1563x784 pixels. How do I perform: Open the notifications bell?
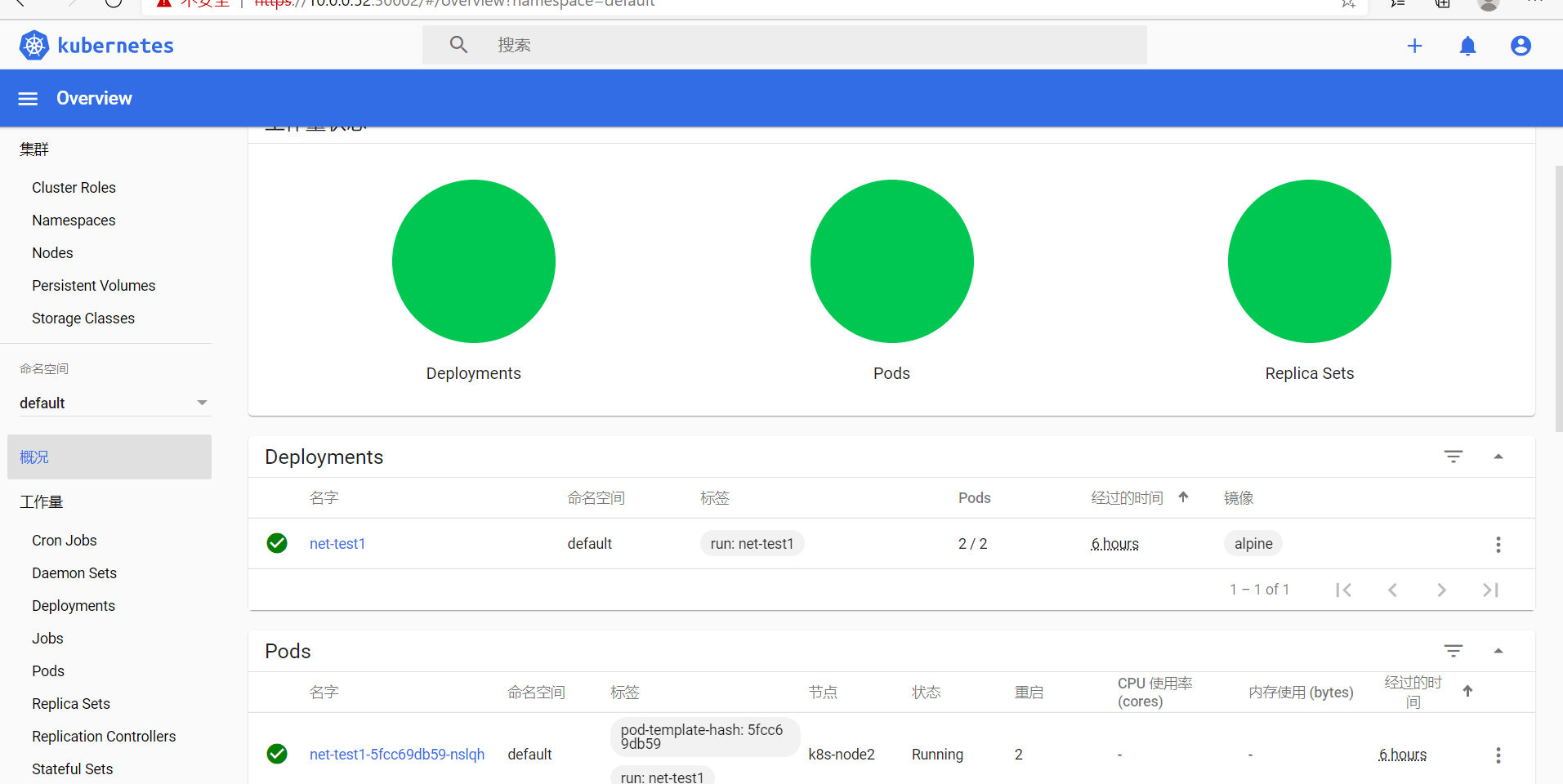point(1467,46)
